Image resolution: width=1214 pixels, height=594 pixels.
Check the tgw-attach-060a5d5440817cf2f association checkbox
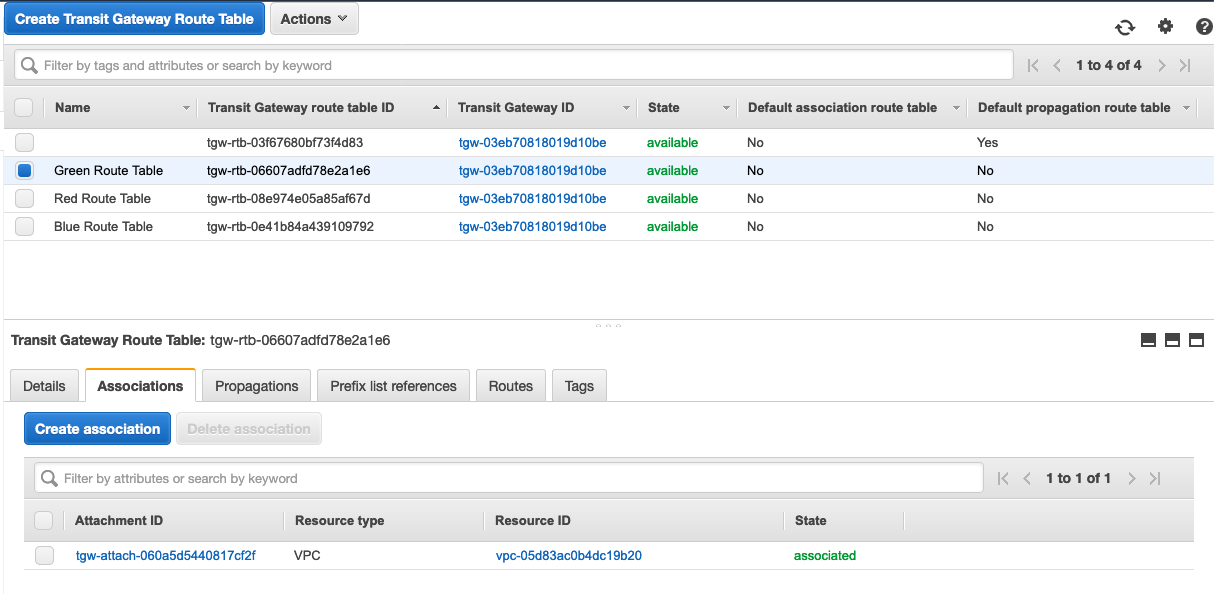(x=44, y=556)
